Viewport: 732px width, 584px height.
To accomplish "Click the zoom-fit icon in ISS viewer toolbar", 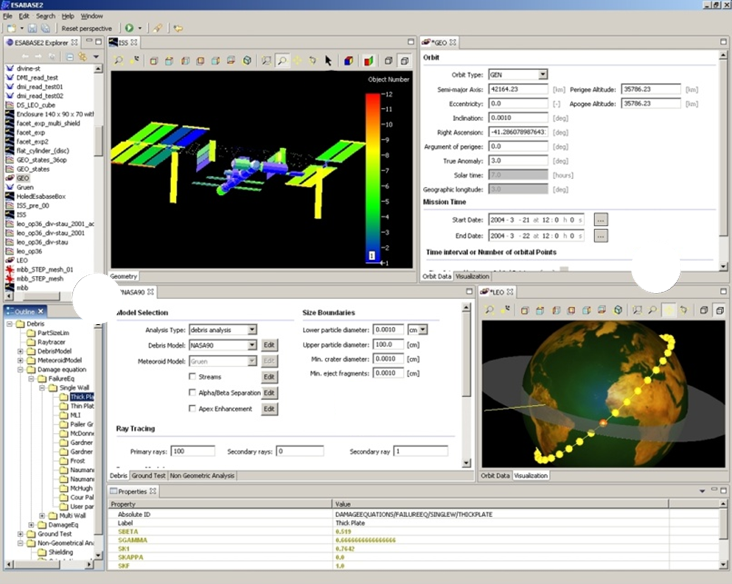I will tap(119, 61).
